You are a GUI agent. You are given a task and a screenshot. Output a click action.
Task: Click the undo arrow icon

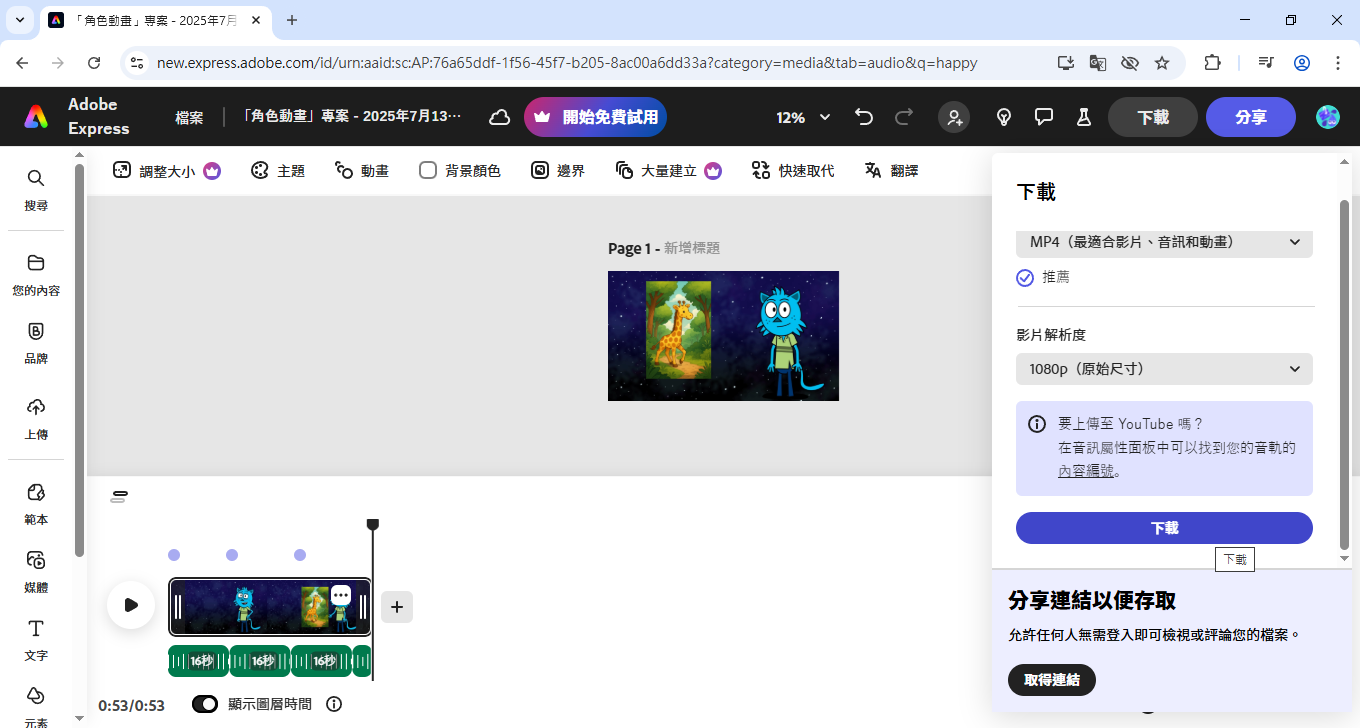click(864, 117)
